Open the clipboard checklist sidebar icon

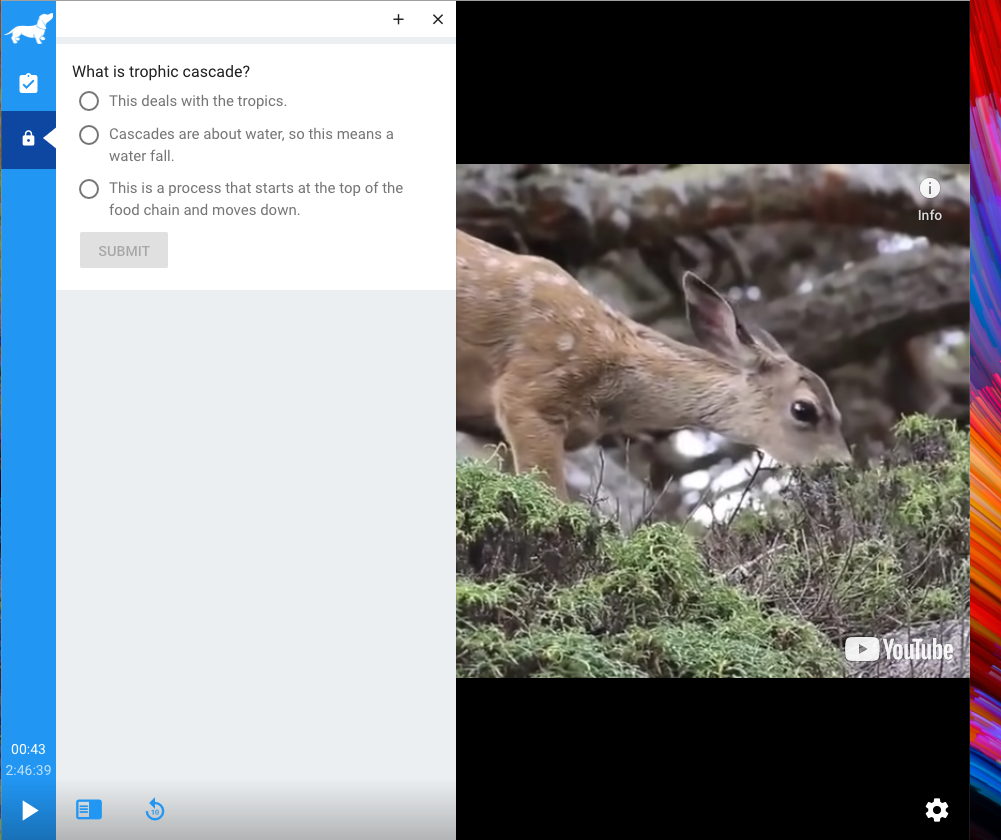pos(28,84)
